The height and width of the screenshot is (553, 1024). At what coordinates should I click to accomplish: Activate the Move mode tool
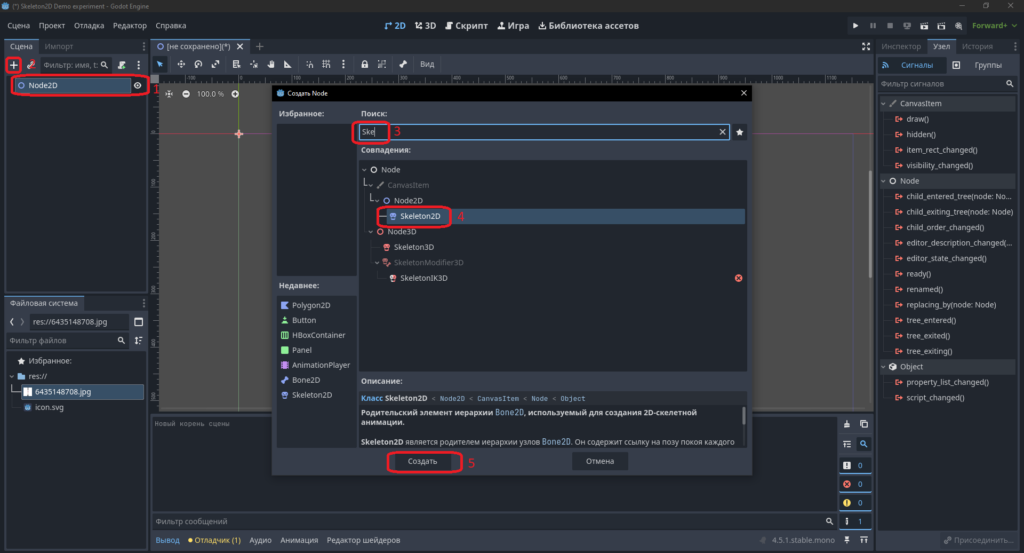[x=181, y=64]
